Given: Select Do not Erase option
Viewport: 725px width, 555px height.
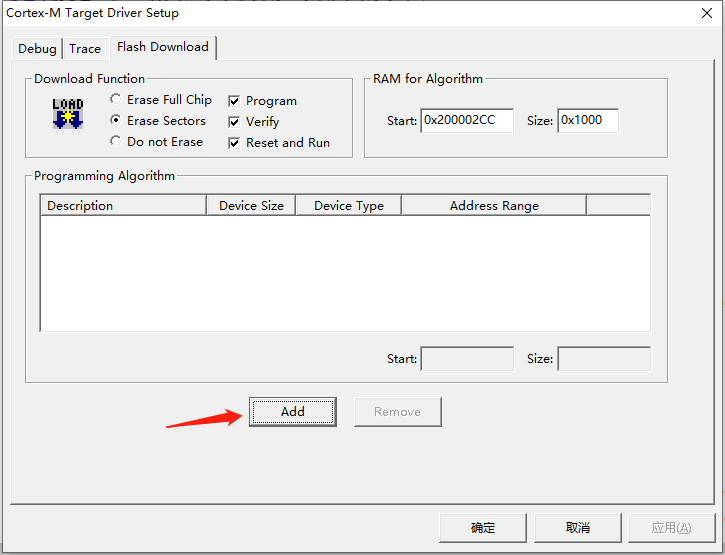Looking at the screenshot, I should 156,142.
